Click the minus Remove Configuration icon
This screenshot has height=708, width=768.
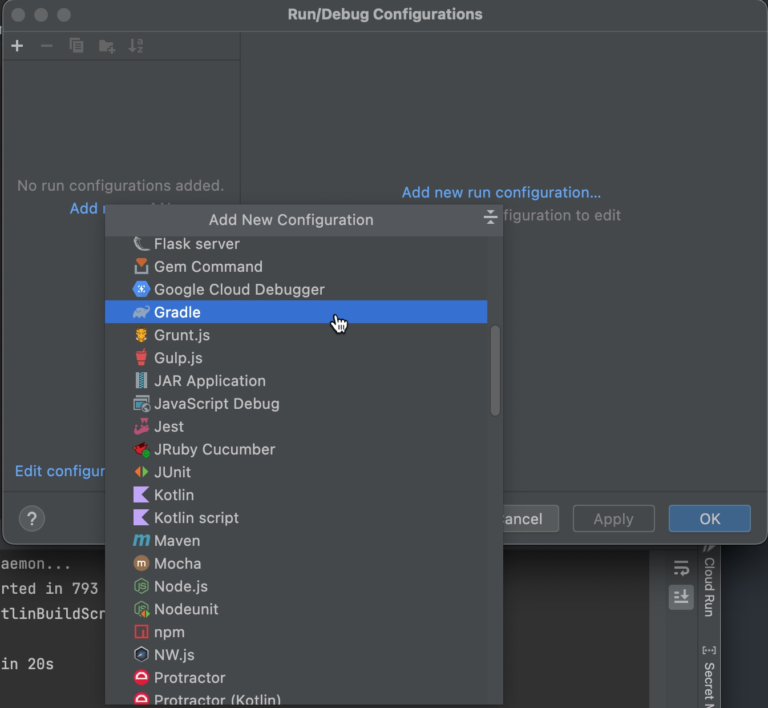46,46
